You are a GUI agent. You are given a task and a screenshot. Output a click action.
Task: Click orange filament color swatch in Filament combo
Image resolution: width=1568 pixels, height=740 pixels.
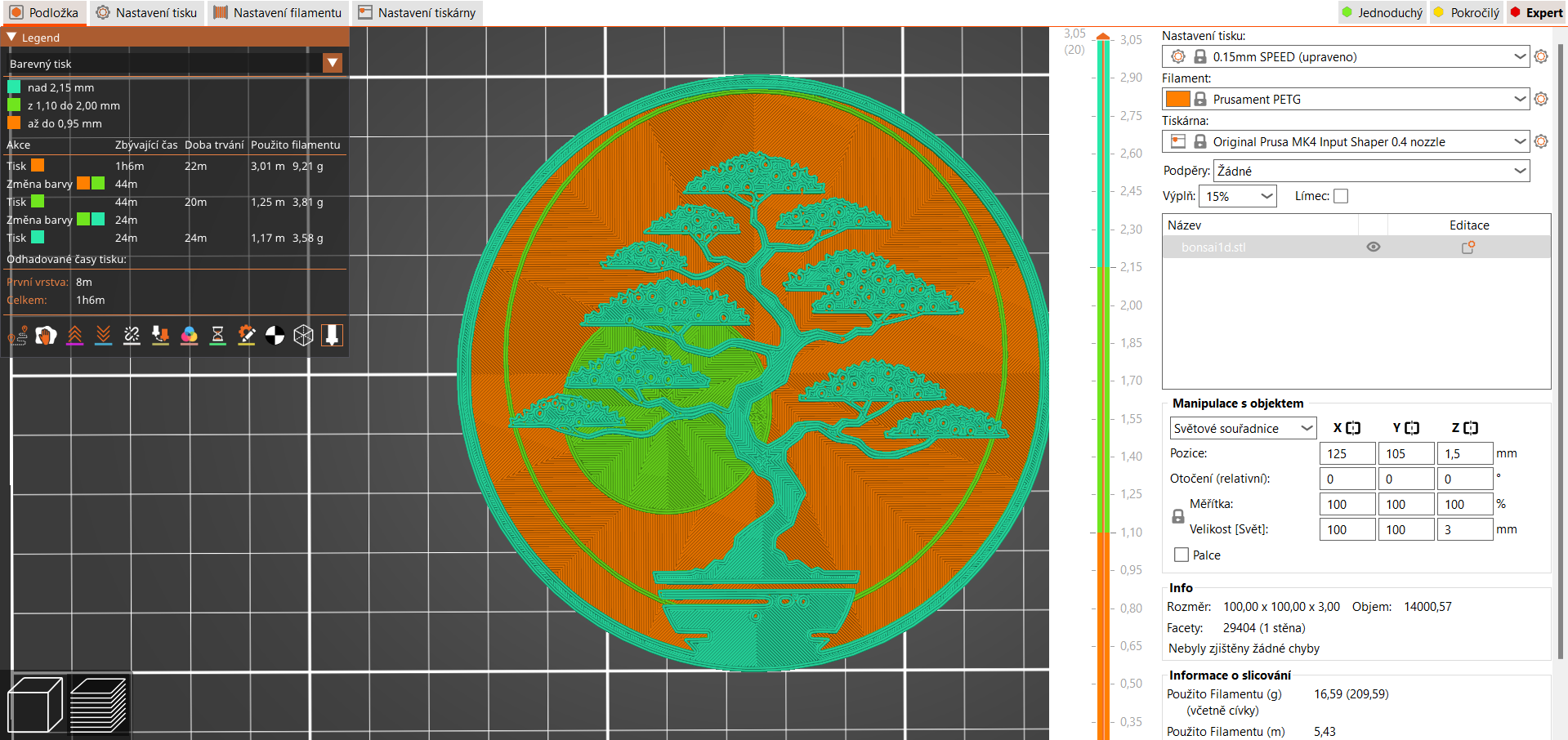click(x=1177, y=99)
